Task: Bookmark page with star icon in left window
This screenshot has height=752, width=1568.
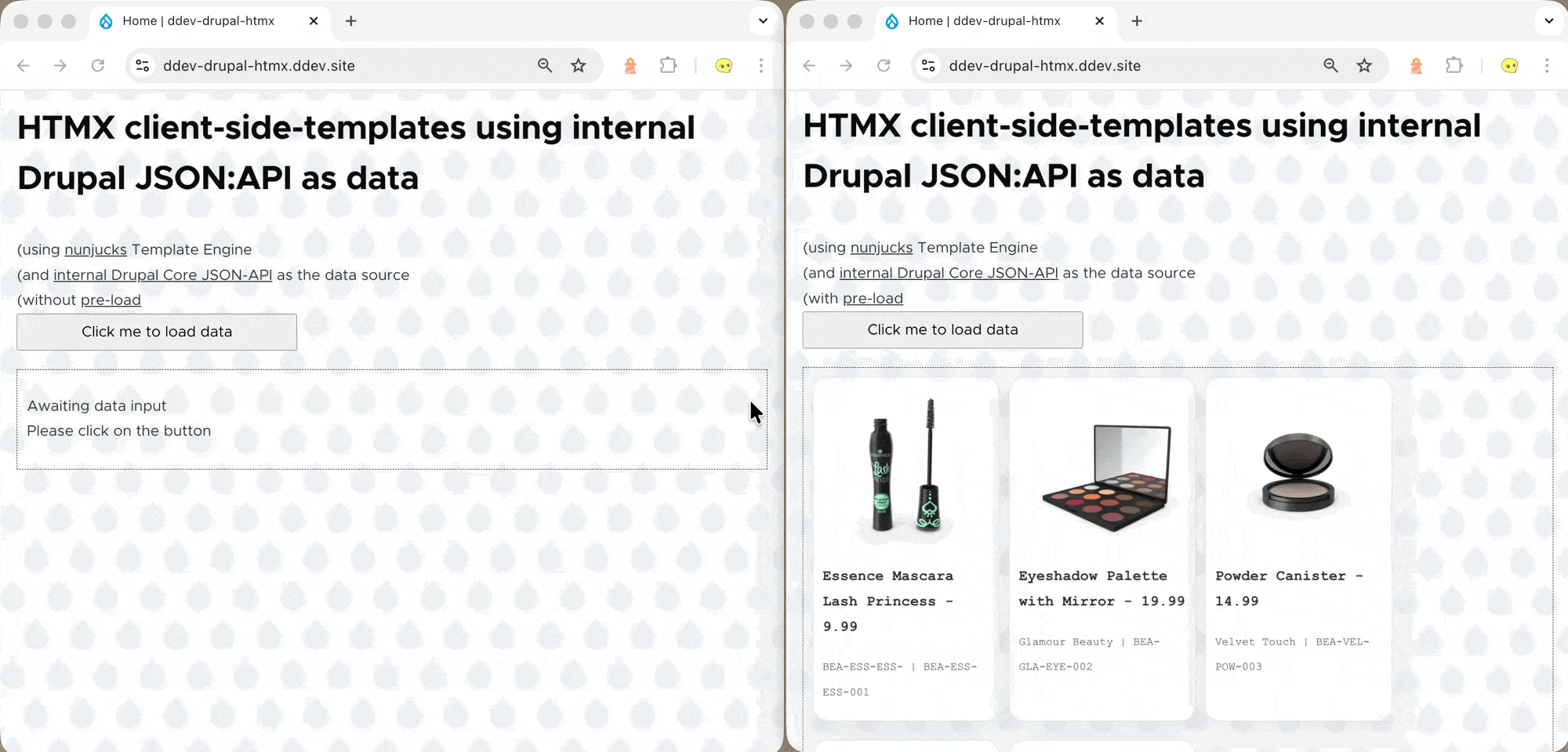Action: pos(579,66)
